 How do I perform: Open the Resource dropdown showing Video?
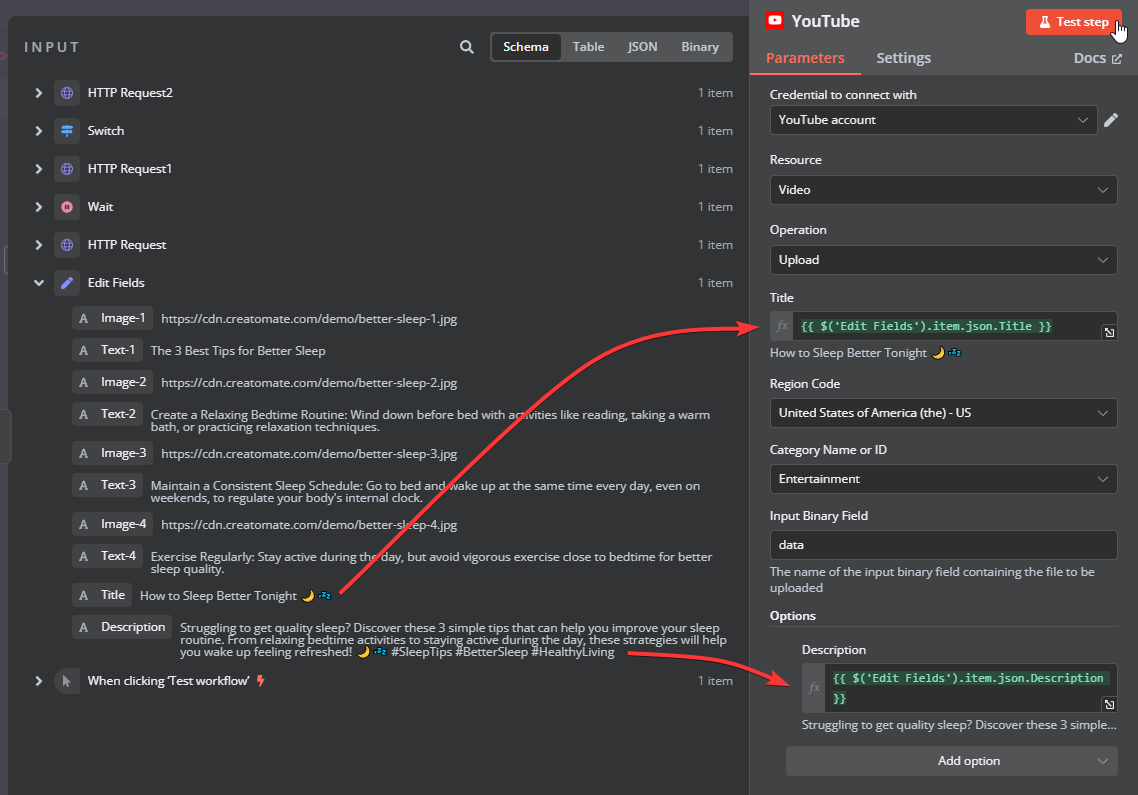[943, 189]
